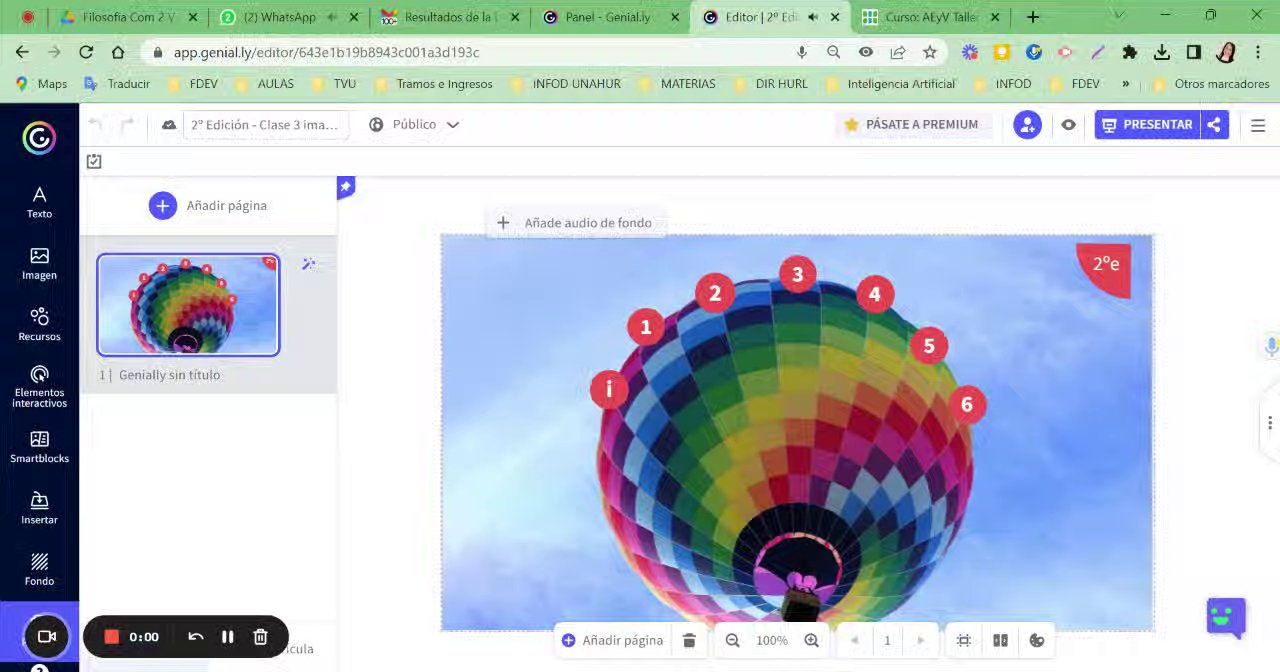Click the checklist icon below toolbar
The width and height of the screenshot is (1280, 672).
click(x=94, y=161)
